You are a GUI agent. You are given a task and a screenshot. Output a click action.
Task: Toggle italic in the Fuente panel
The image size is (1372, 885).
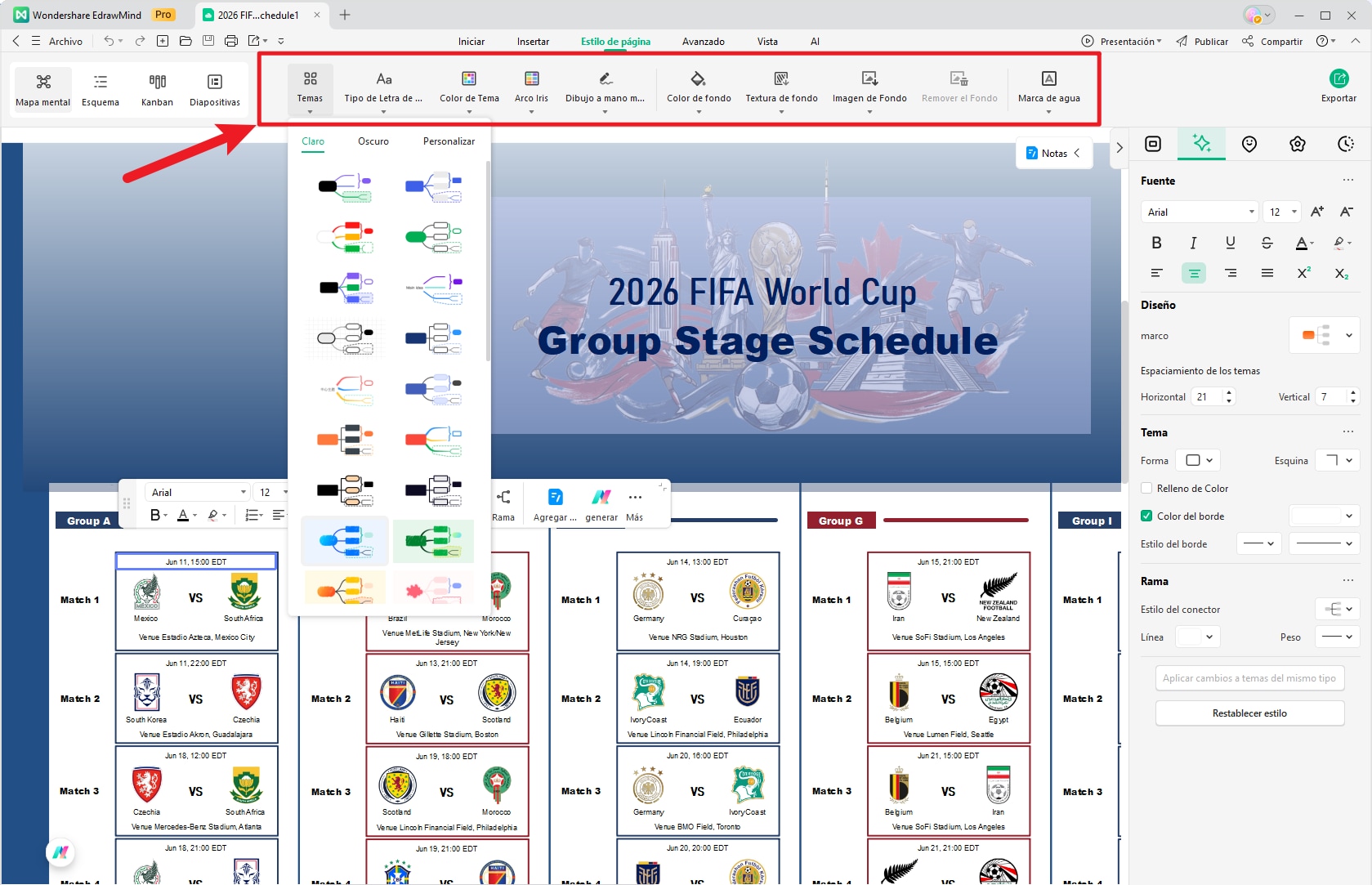coord(1193,243)
